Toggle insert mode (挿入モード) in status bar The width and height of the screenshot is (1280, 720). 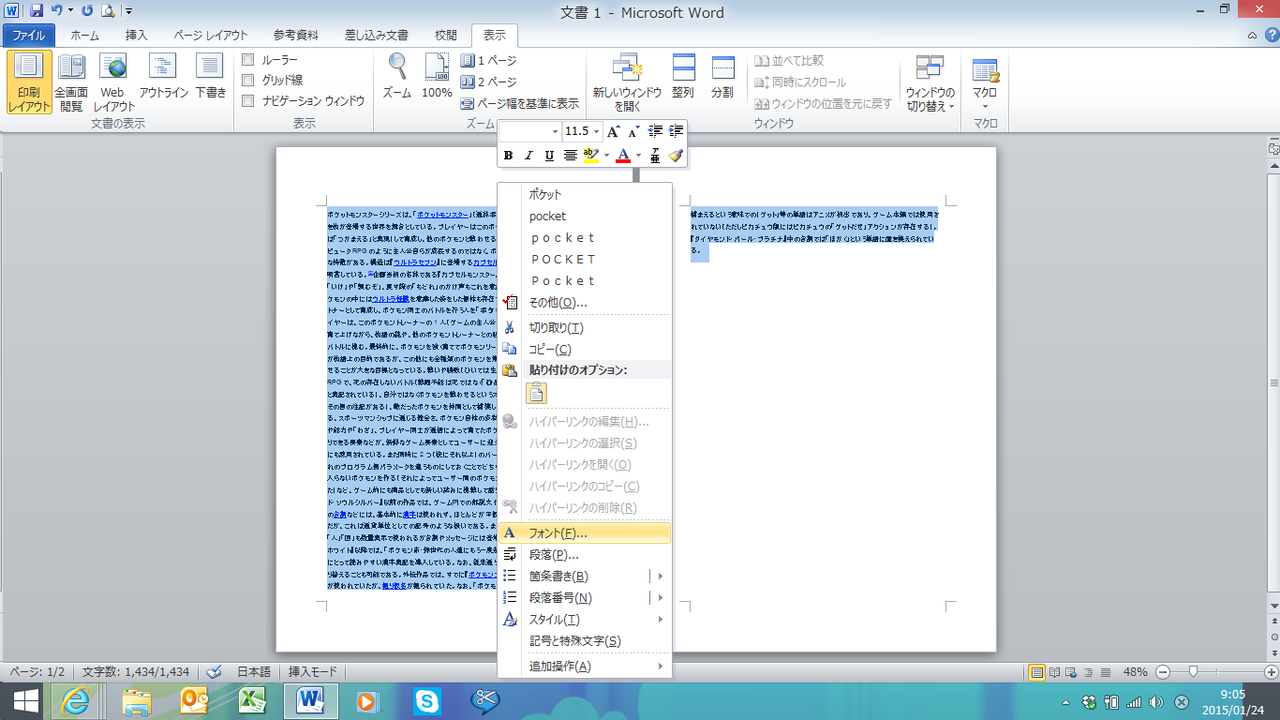pos(313,673)
